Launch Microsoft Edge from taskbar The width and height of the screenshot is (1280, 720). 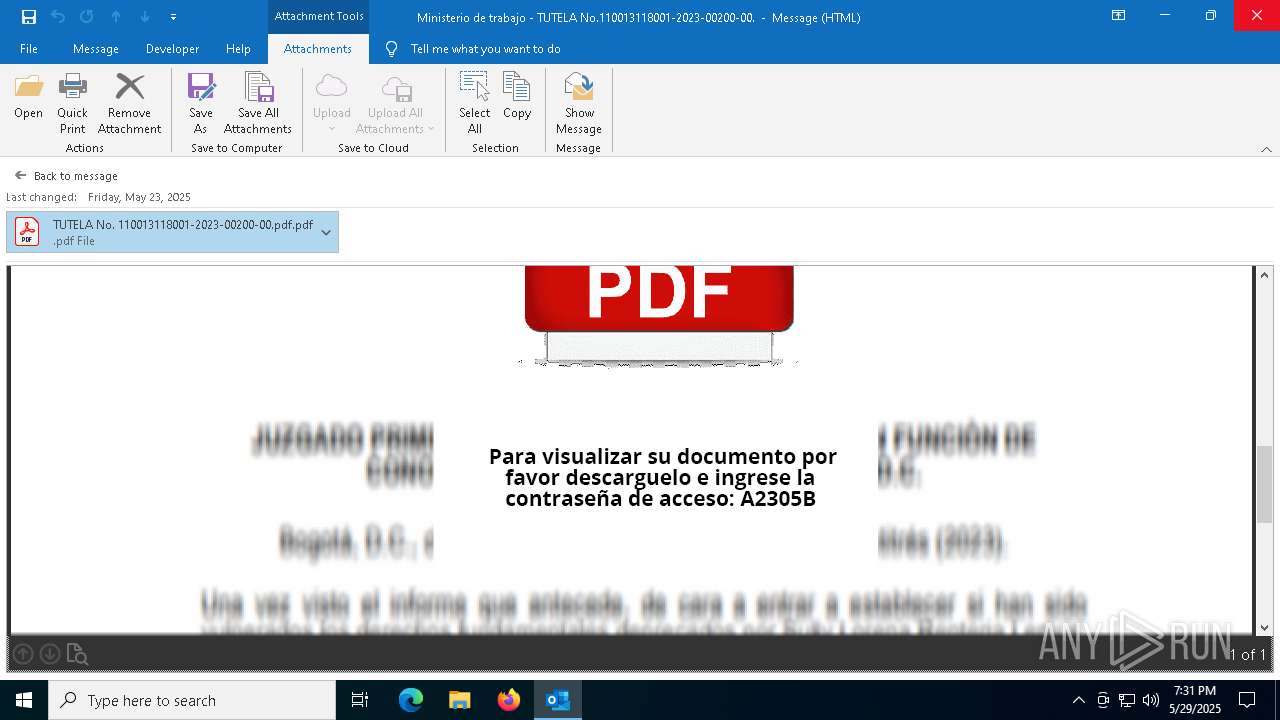411,700
